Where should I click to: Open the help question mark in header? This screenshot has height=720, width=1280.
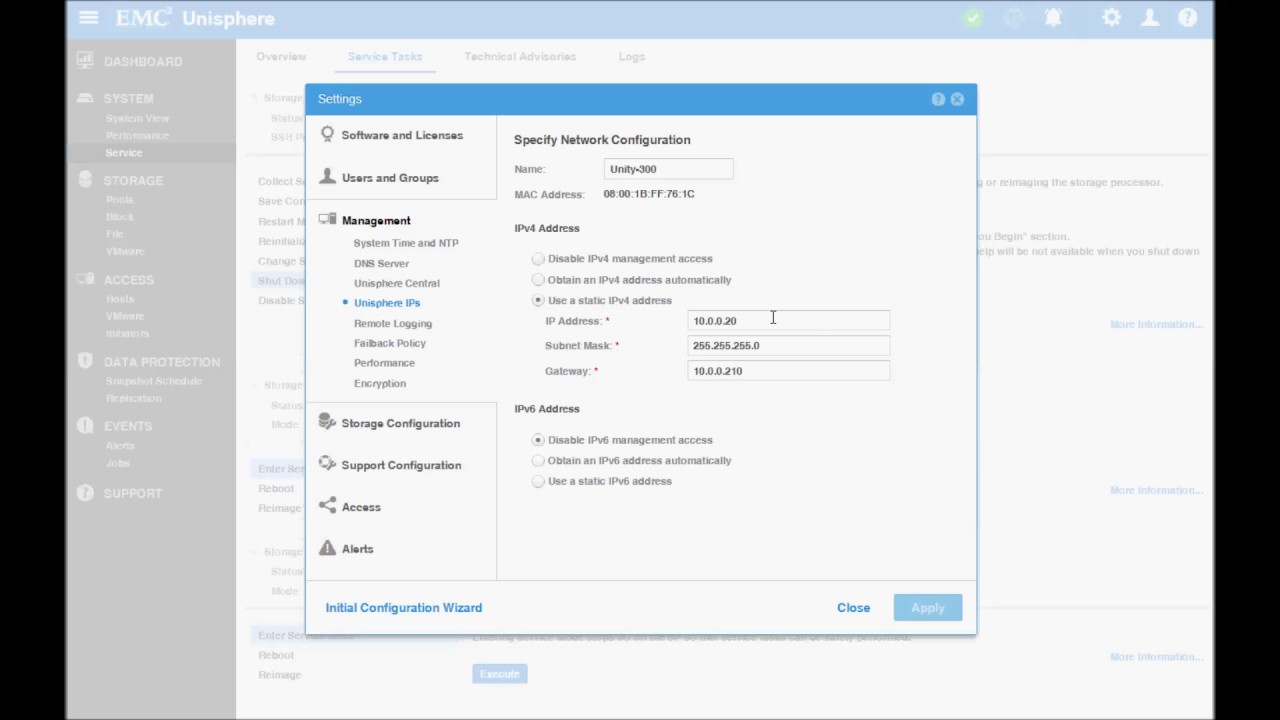(1187, 18)
